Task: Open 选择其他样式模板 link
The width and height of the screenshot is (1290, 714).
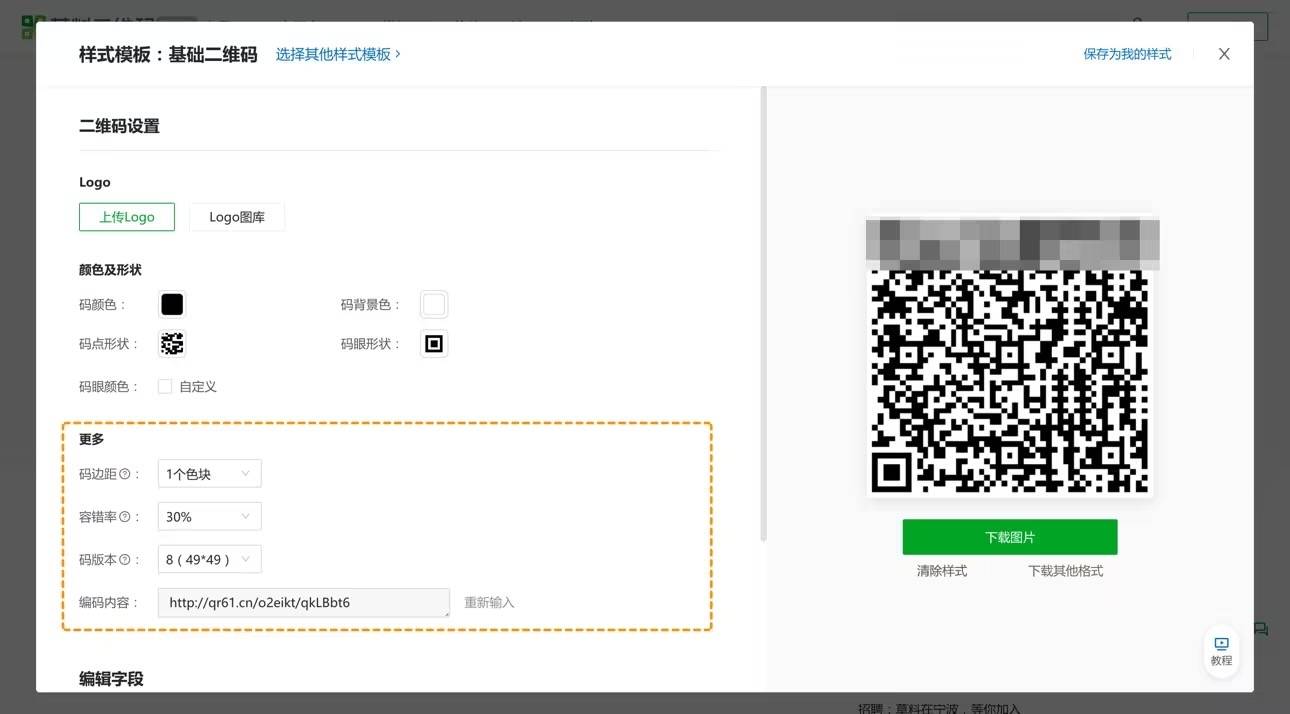Action: click(338, 54)
